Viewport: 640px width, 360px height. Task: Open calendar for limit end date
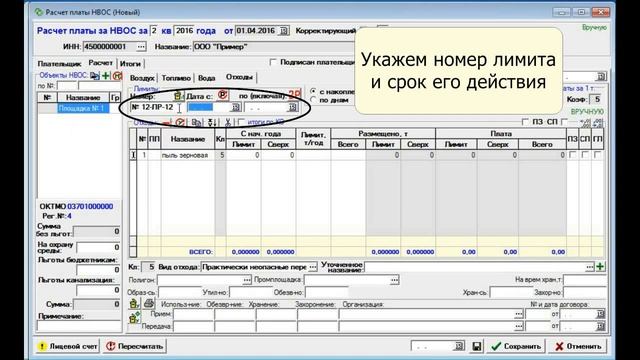[x=292, y=107]
